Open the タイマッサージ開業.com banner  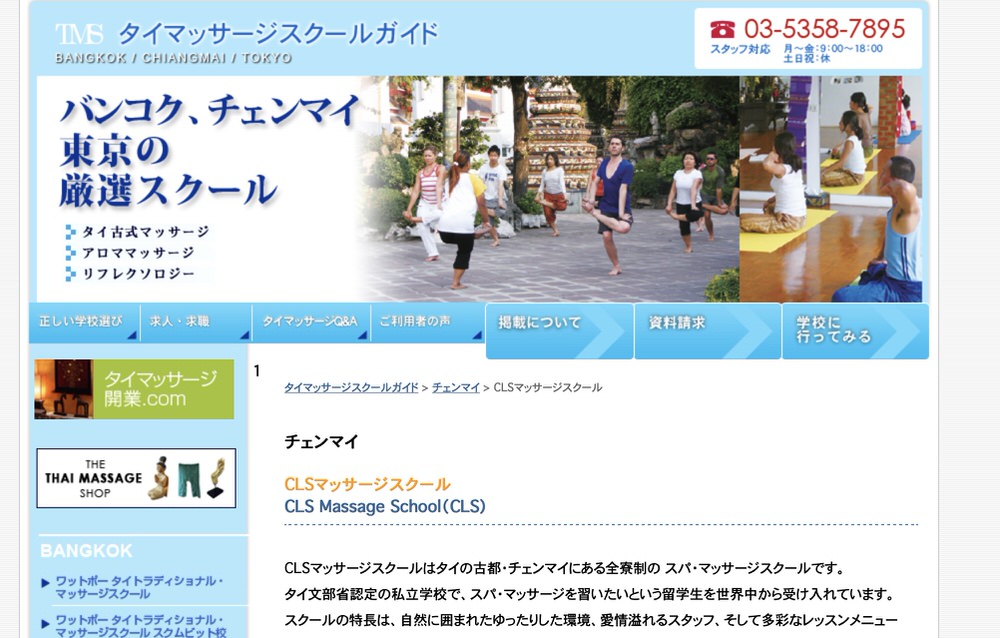tap(134, 389)
